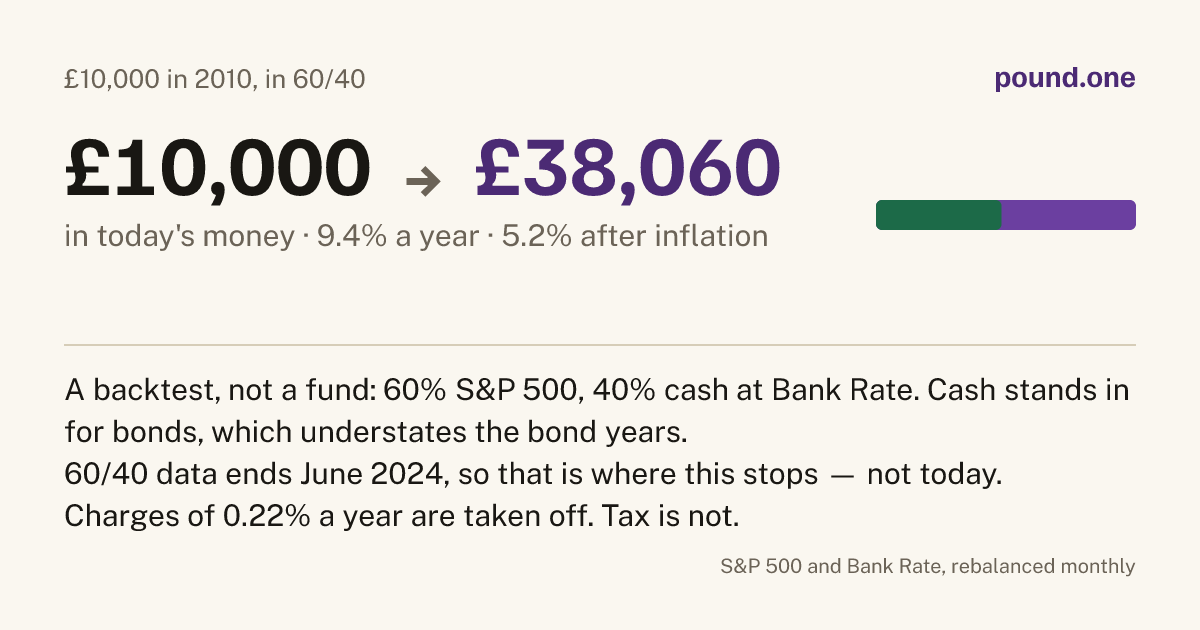This screenshot has height=630, width=1200.
Task: Select the £38,060 result figure
Action: pyautogui.click(x=628, y=167)
